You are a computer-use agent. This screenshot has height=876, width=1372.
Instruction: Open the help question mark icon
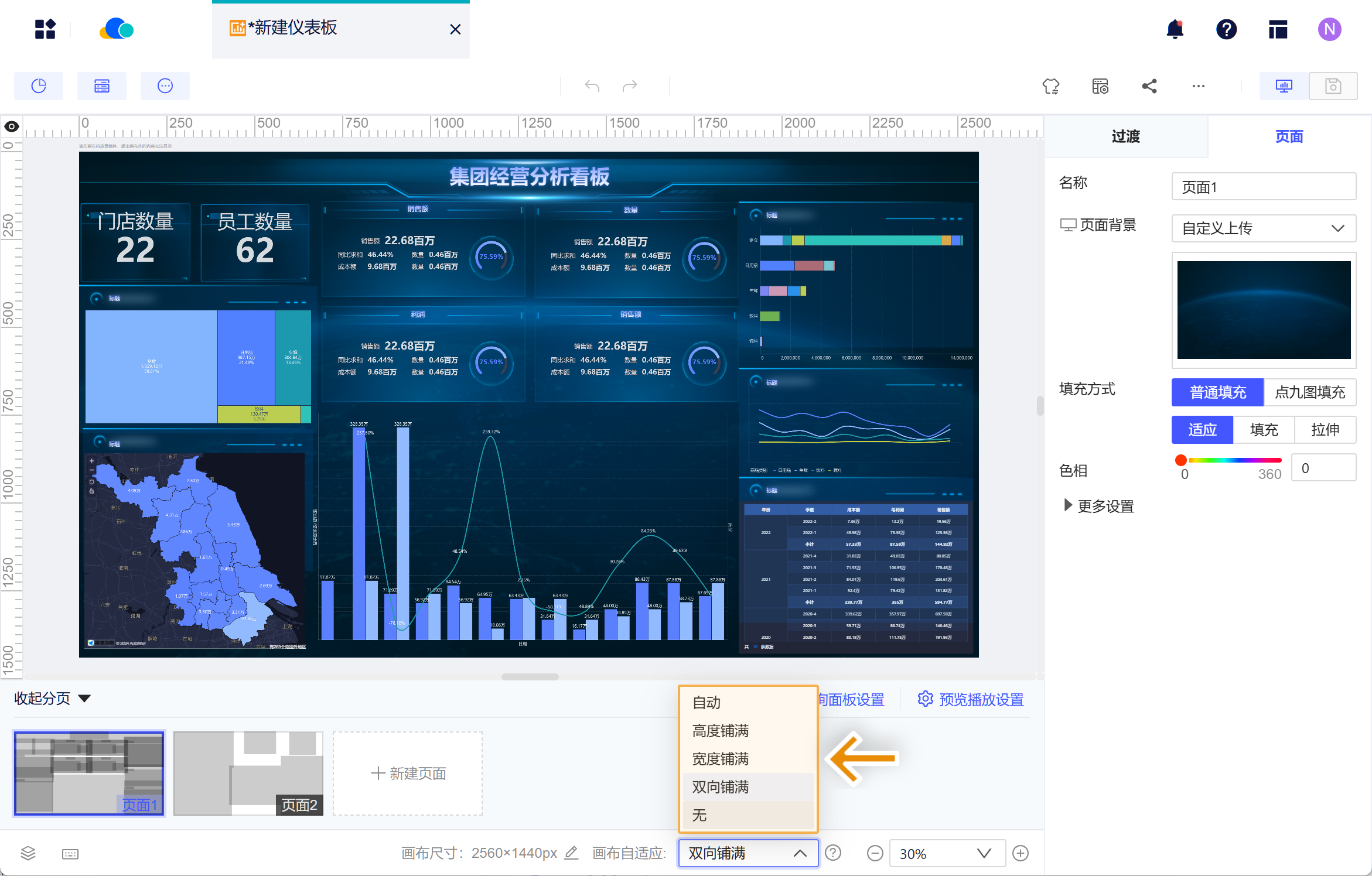point(1226,29)
